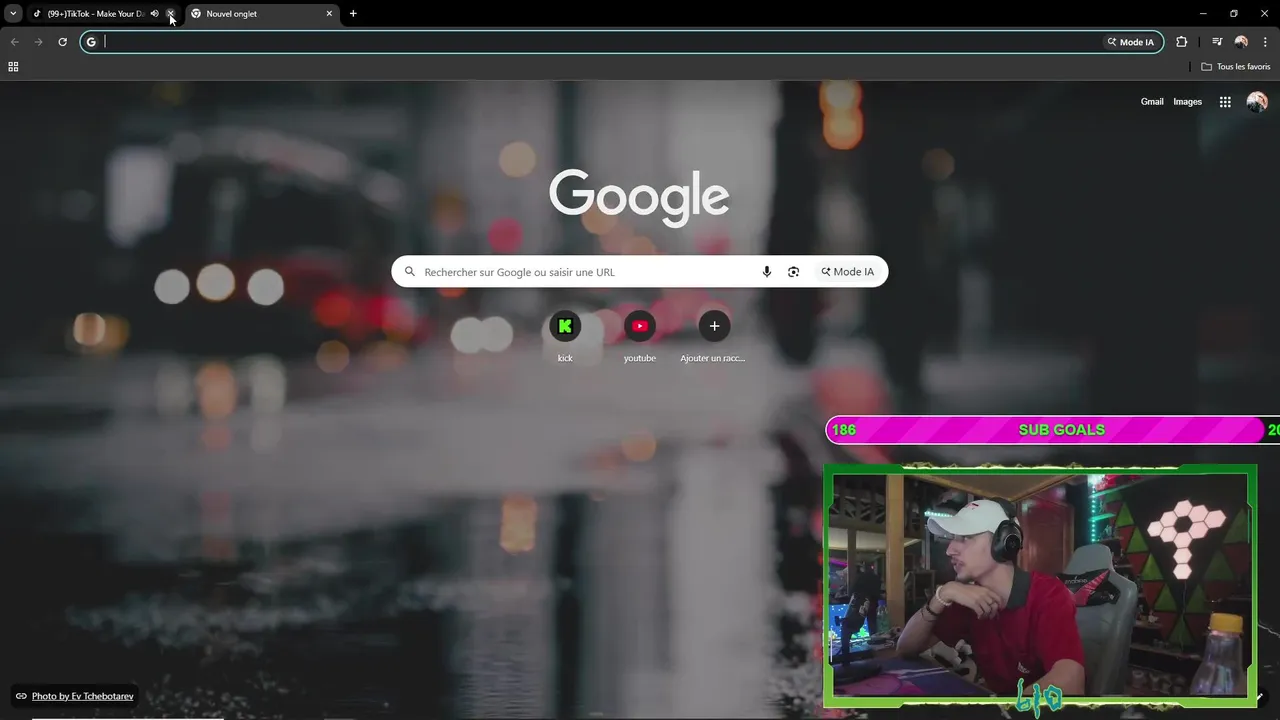The height and width of the screenshot is (720, 1280).
Task: Close the Nouvel onglet tab
Action: coord(329,14)
